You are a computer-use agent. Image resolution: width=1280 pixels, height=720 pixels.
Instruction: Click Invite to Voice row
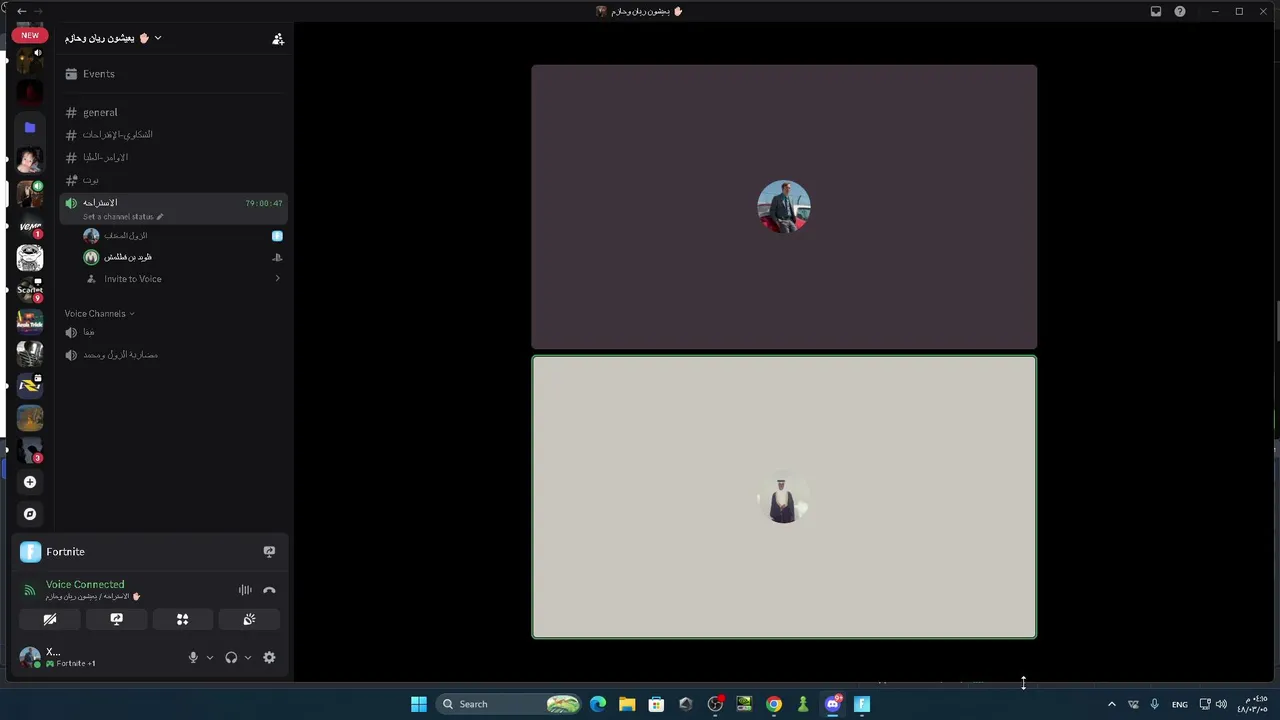tap(181, 279)
